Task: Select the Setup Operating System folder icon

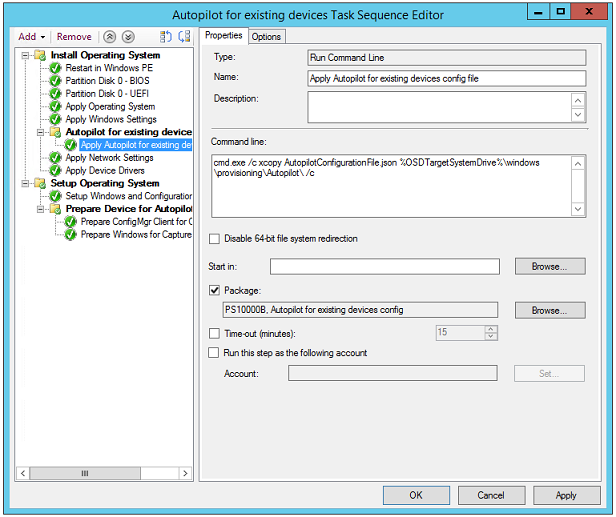Action: (40, 184)
